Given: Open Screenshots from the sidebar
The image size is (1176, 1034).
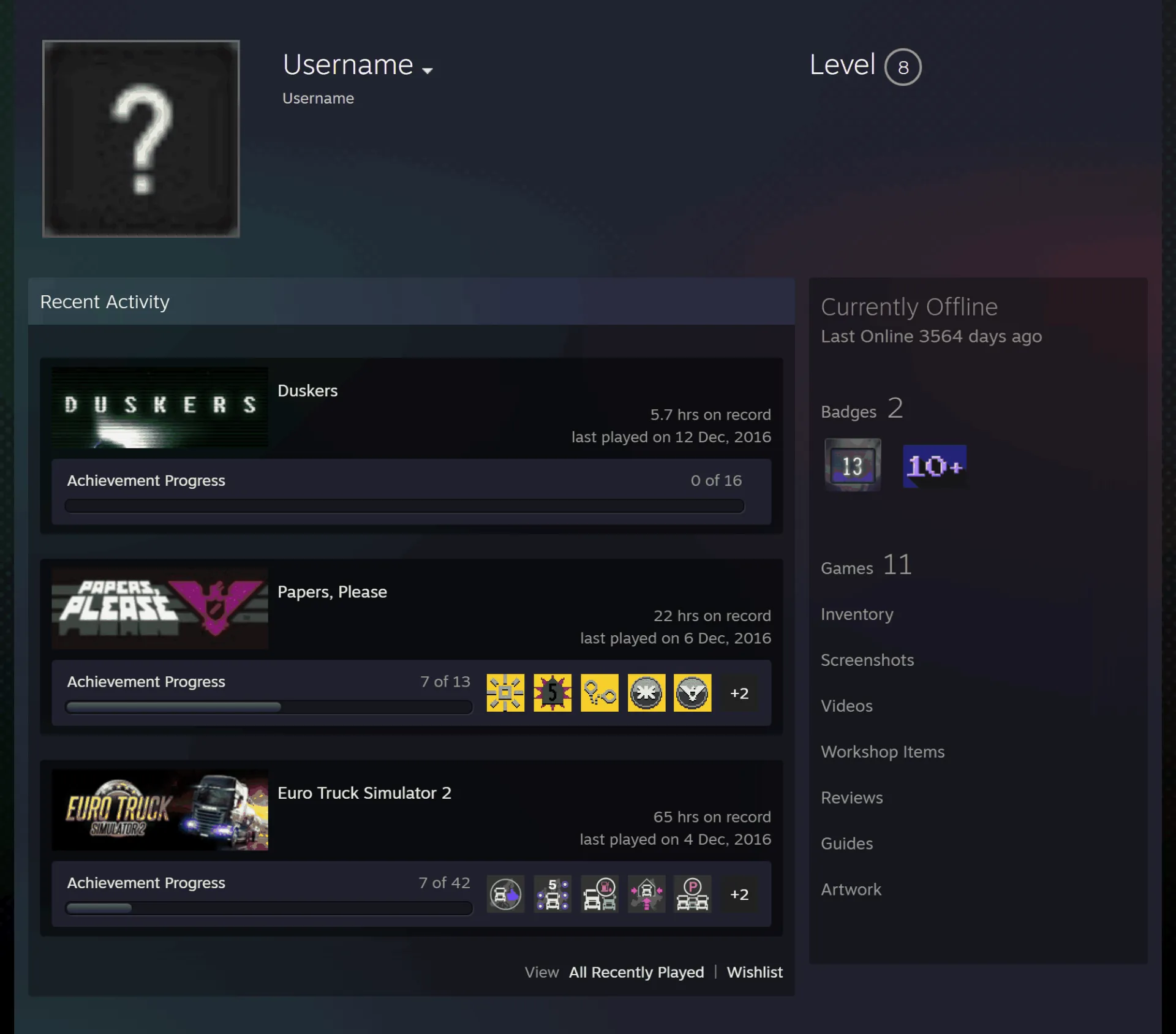Looking at the screenshot, I should point(867,660).
